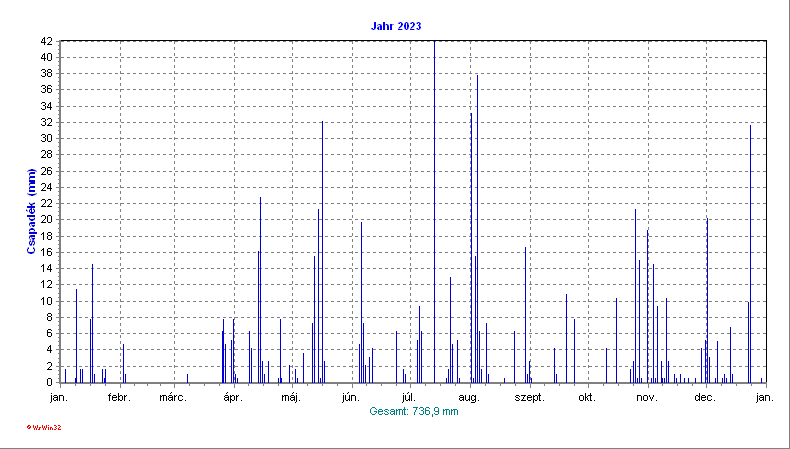Viewport: 790px width, 449px height.
Task: Click the mid-May bar reaching 32 mm
Action: click(322, 252)
